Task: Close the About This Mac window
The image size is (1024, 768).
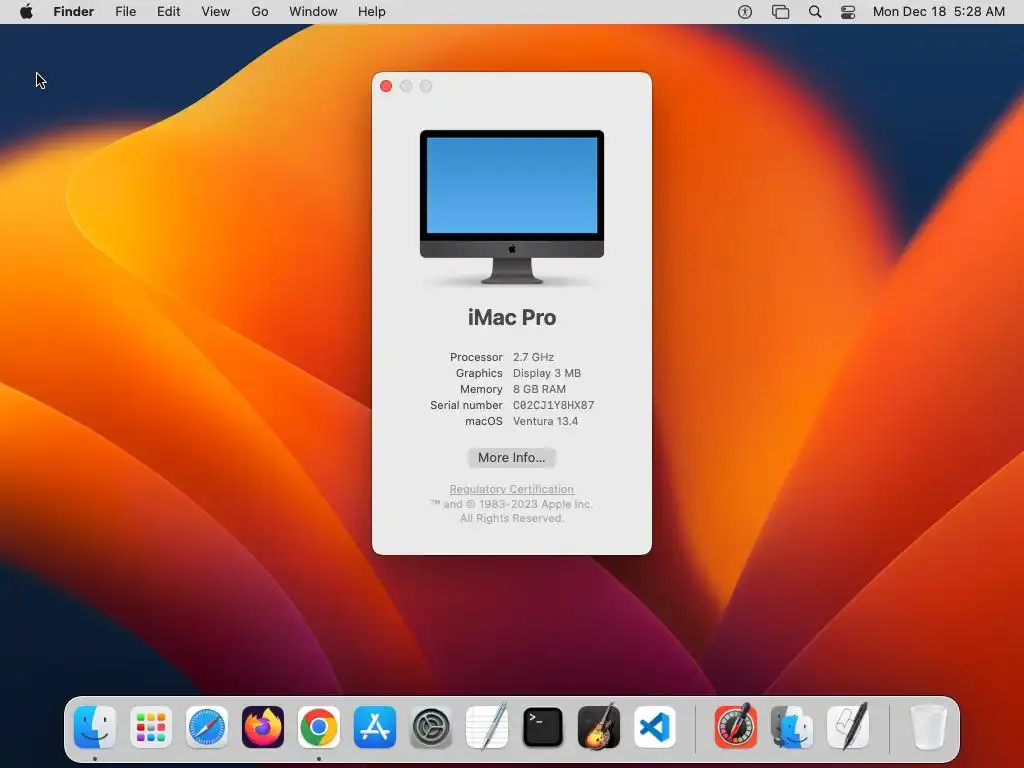Action: click(386, 86)
